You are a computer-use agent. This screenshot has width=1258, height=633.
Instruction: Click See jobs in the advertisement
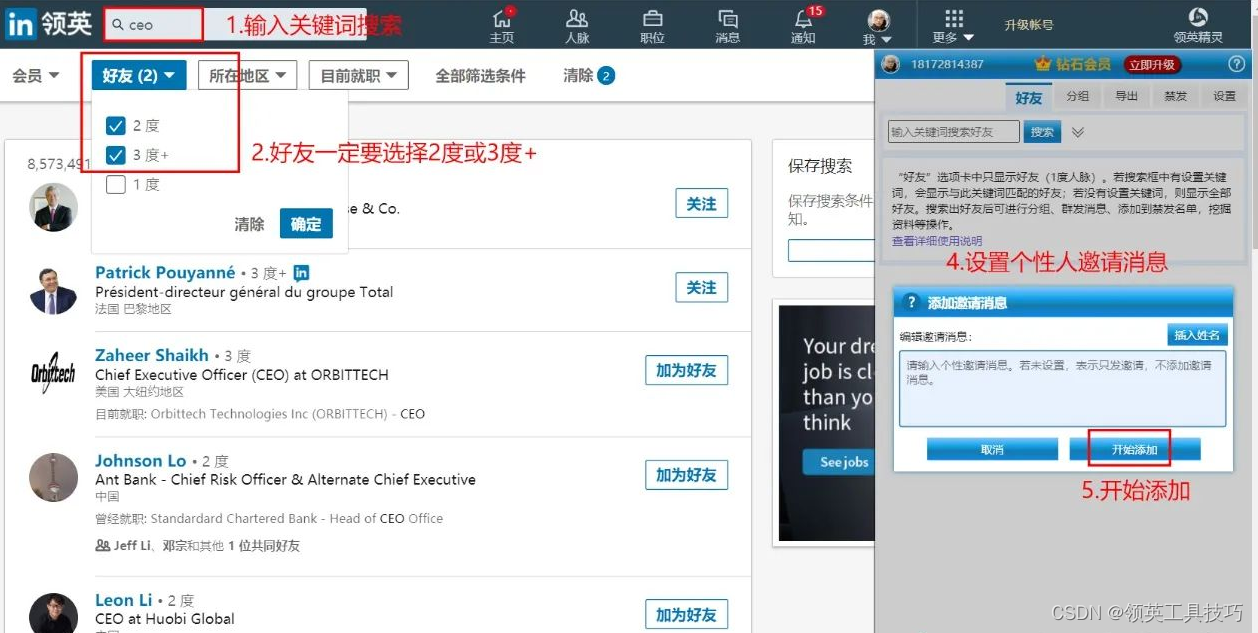[x=841, y=462]
